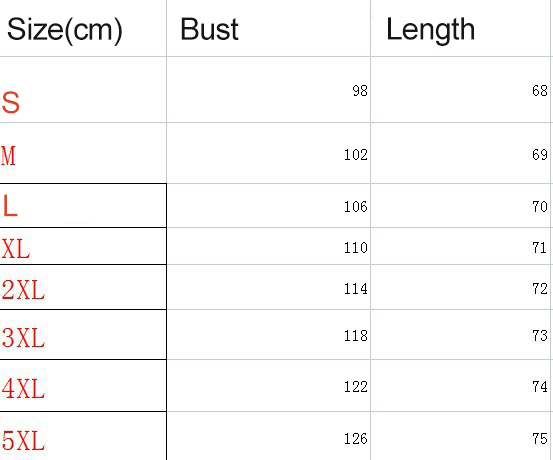Select the 5XL size cell
553x460 pixels.
coord(83,436)
